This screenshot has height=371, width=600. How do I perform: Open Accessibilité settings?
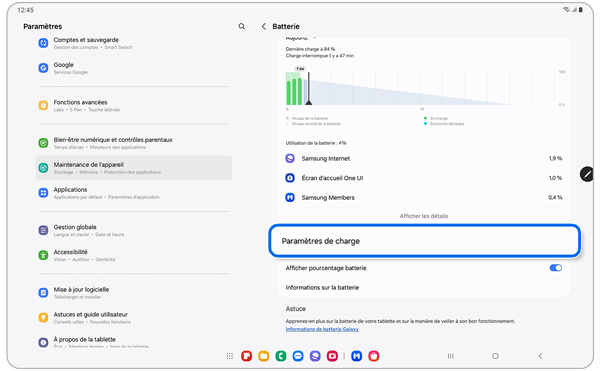pyautogui.click(x=134, y=255)
